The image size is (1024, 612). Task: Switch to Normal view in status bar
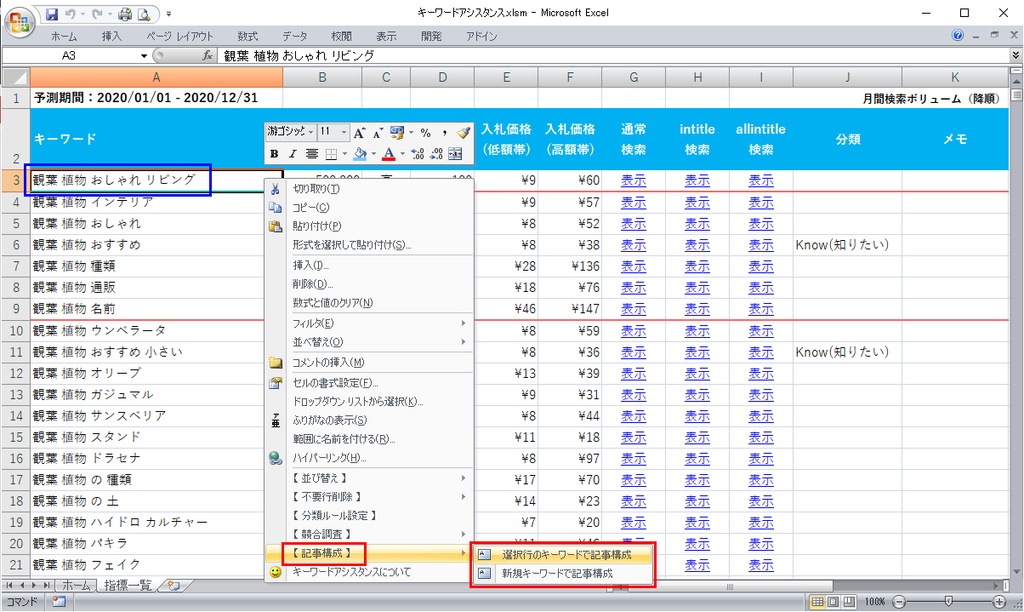click(x=817, y=602)
